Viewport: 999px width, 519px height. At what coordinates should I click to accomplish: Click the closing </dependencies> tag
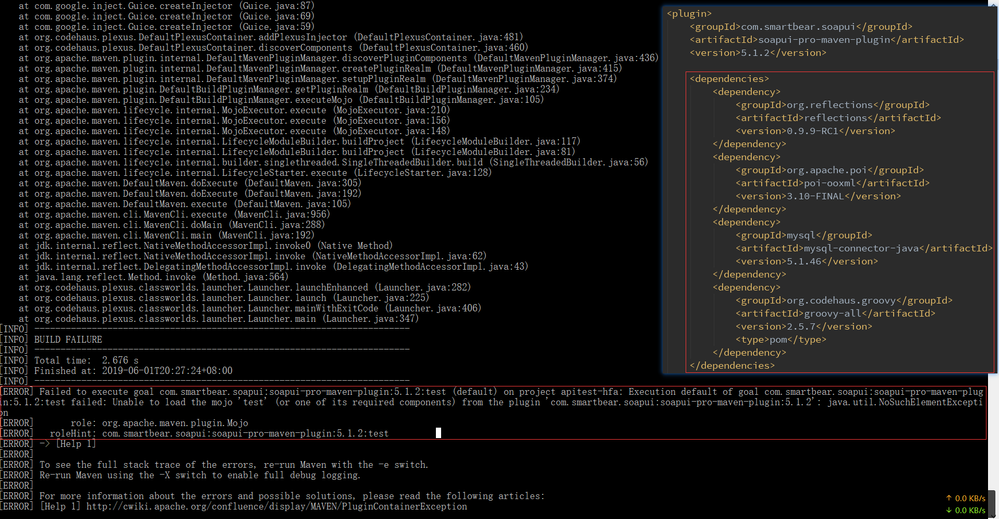tap(731, 366)
